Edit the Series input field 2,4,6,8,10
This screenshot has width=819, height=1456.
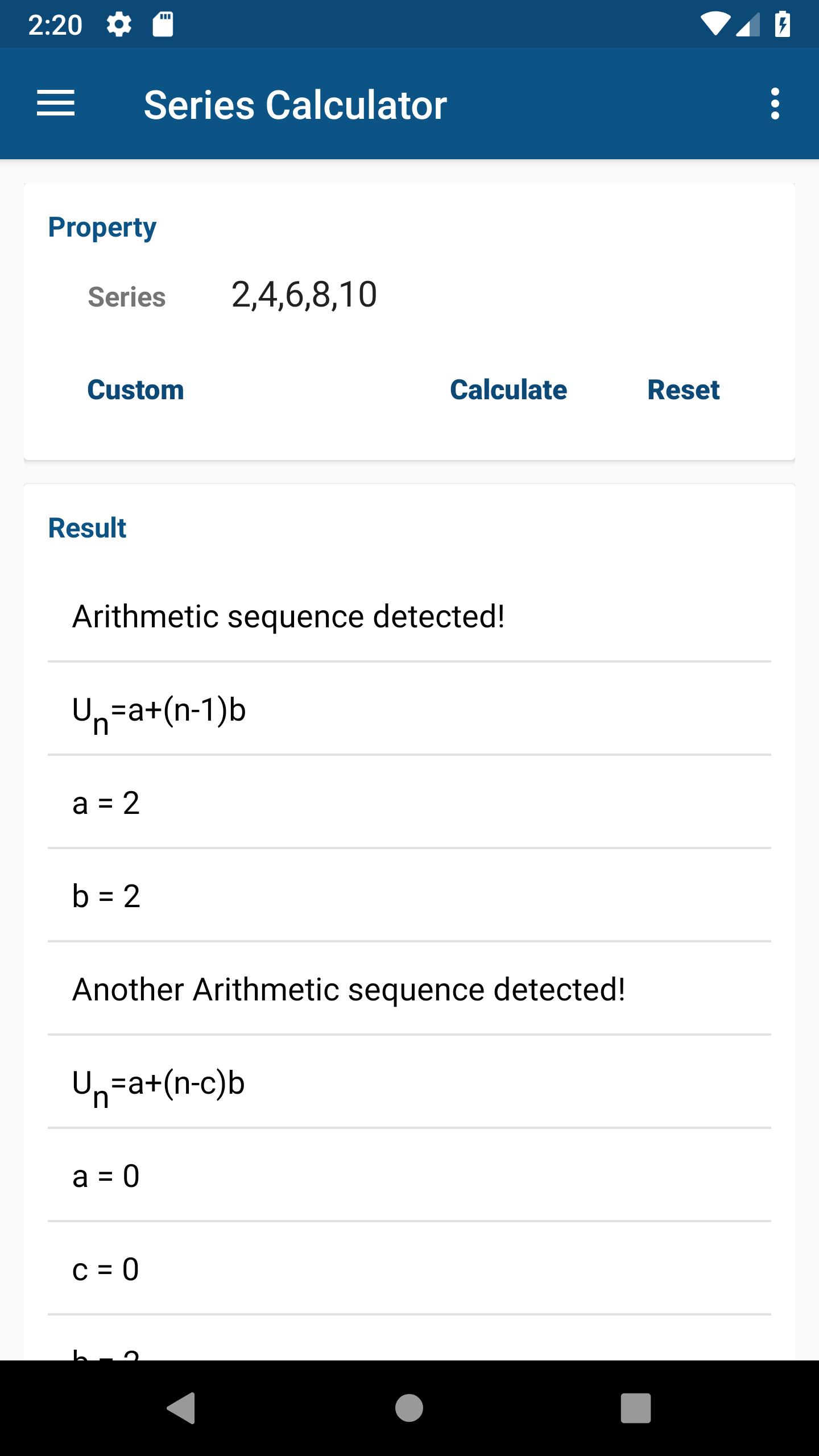point(489,295)
